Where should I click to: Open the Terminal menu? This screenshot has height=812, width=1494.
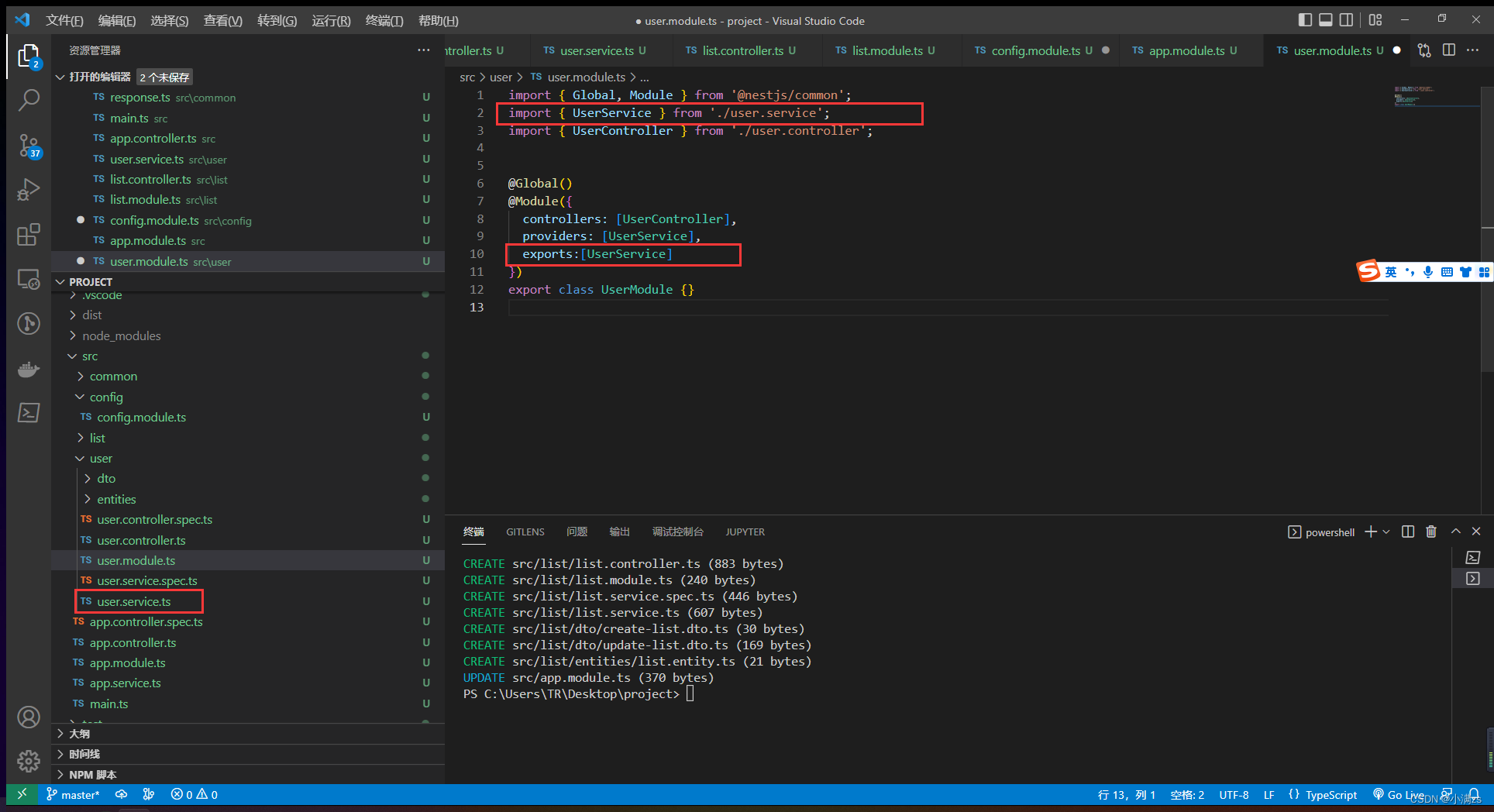pyautogui.click(x=384, y=20)
